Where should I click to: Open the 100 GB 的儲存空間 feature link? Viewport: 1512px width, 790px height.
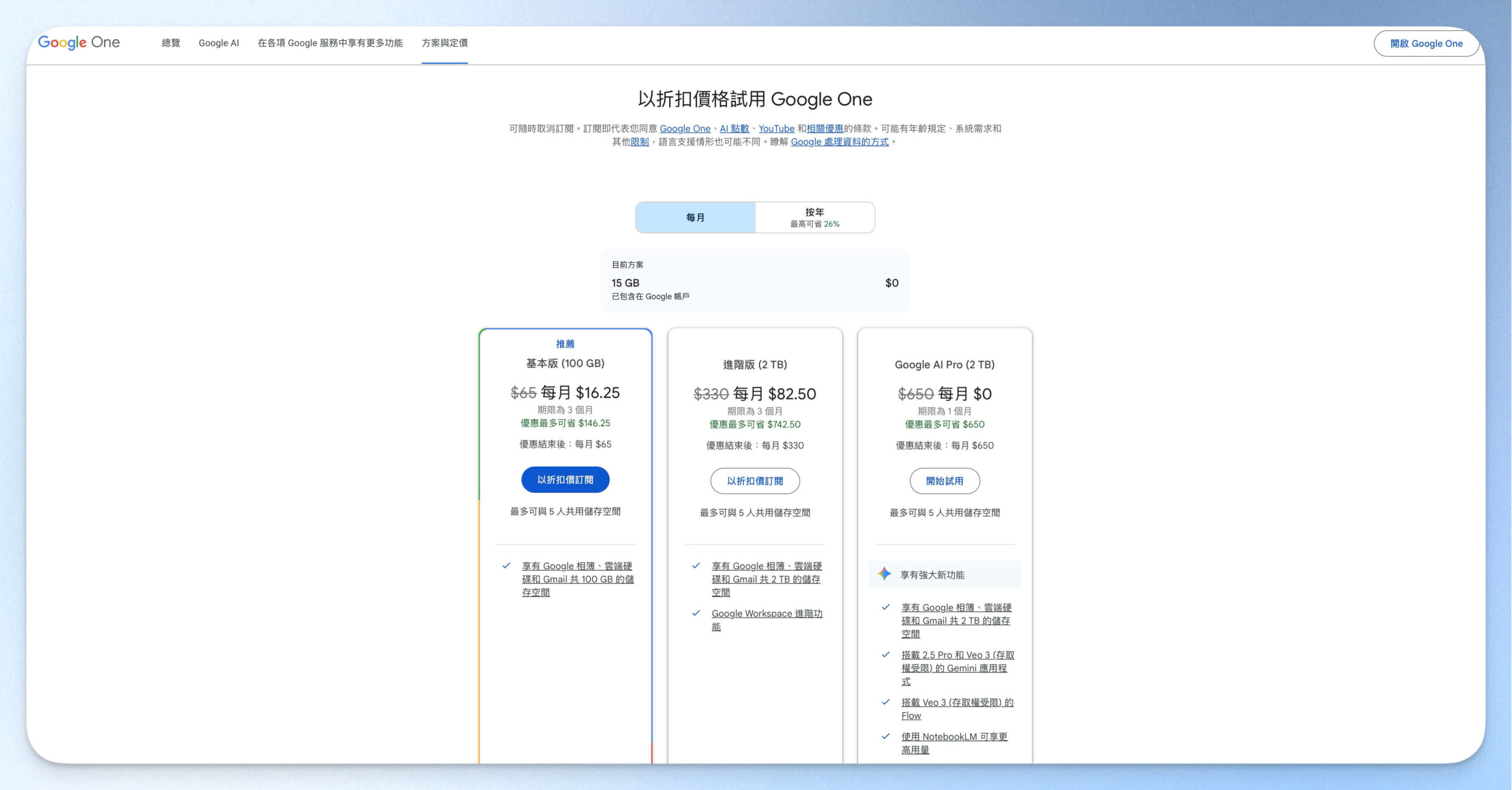[578, 579]
